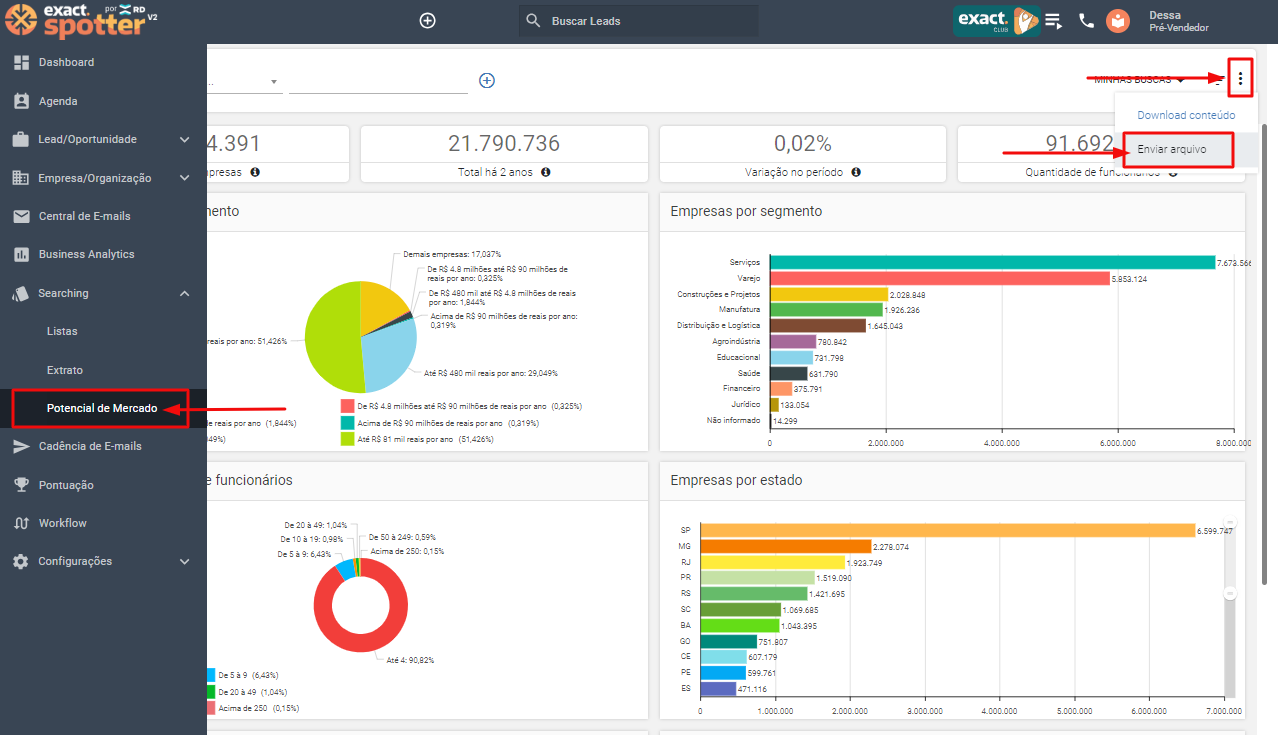The width and height of the screenshot is (1278, 735).
Task: Click the Serviços bar in segment chart
Action: (992, 262)
